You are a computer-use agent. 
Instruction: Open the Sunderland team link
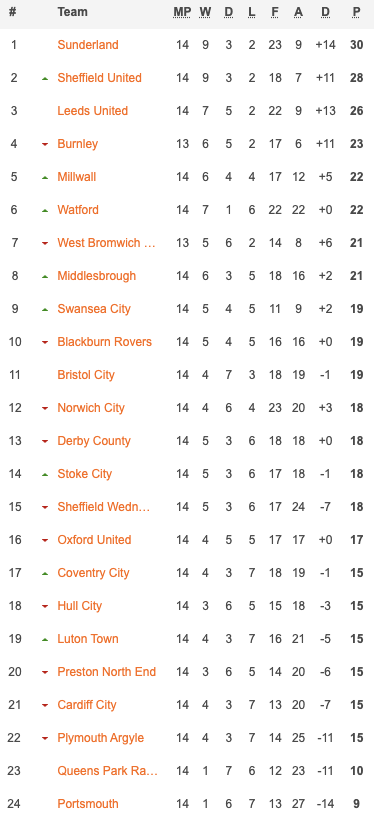point(88,45)
